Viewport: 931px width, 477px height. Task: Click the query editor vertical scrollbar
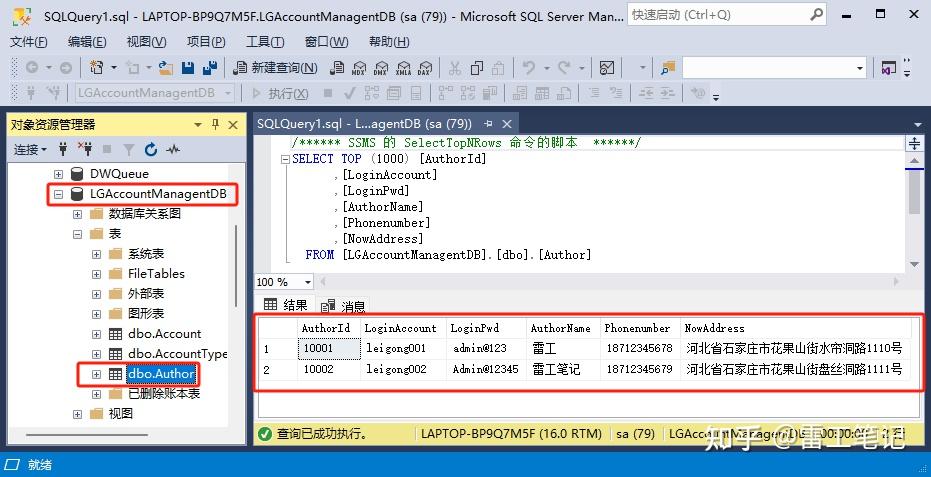pyautogui.click(x=914, y=192)
